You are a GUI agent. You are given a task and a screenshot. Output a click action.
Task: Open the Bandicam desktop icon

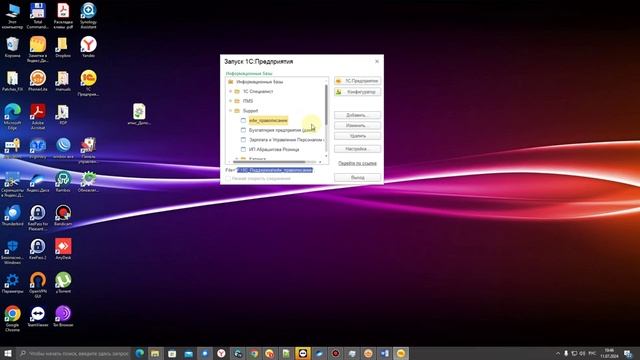[63, 215]
